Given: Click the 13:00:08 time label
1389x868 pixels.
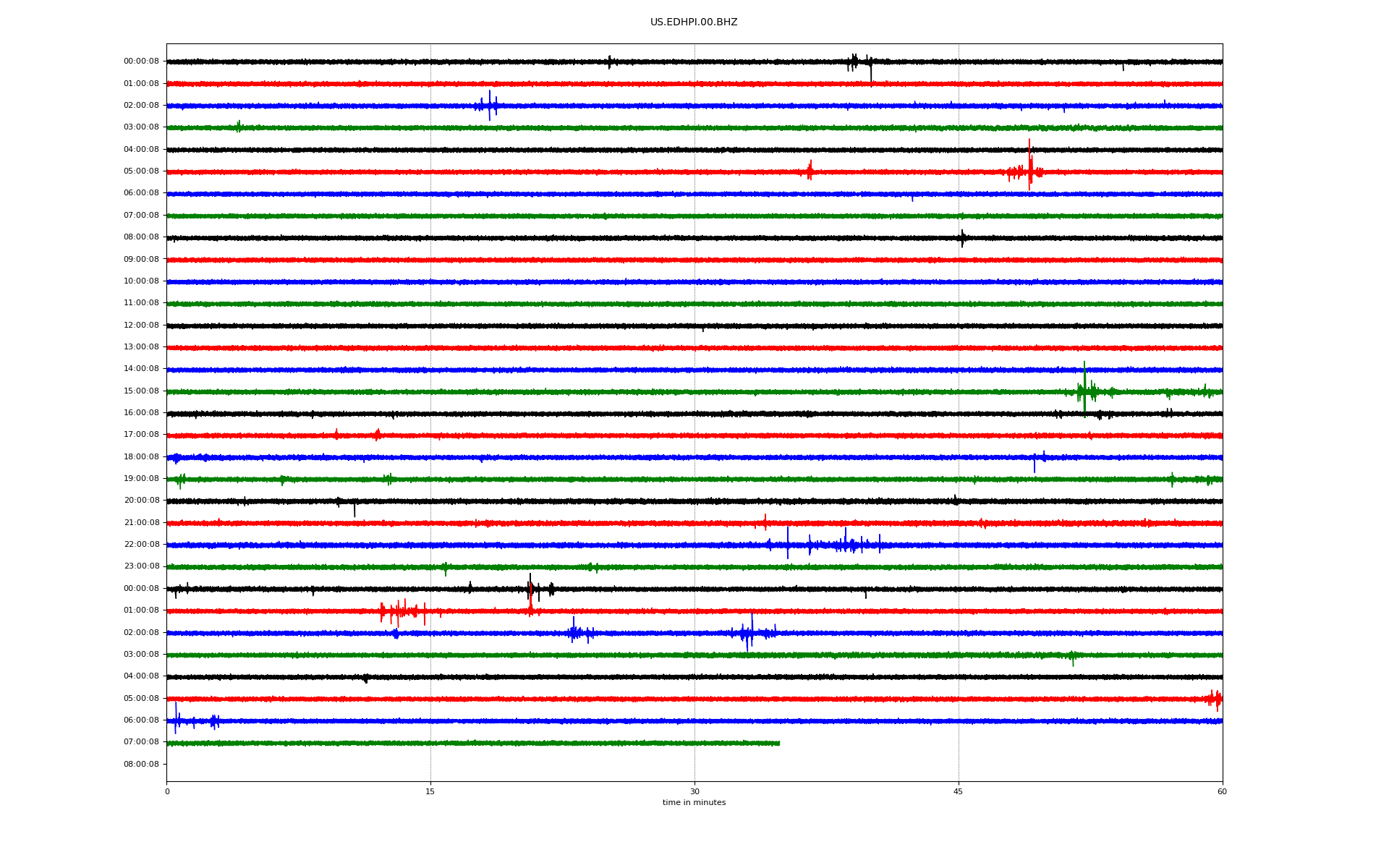Looking at the screenshot, I should point(141,346).
